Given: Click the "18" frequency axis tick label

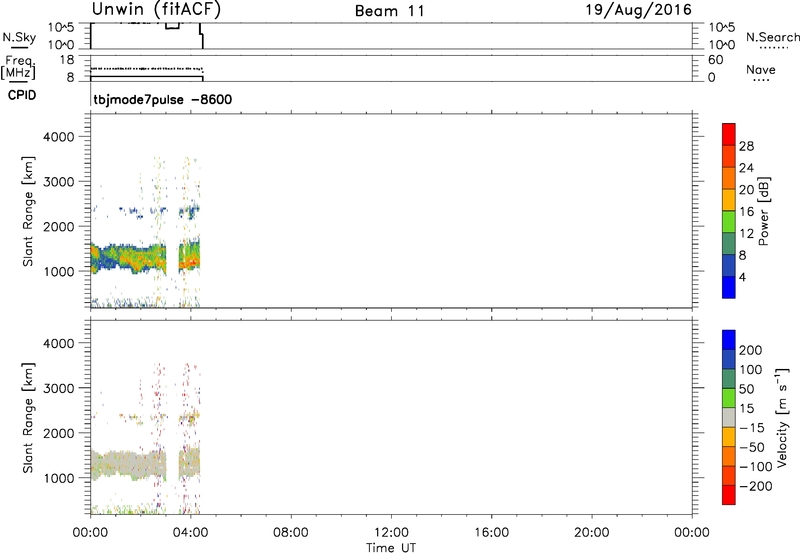Looking at the screenshot, I should click(x=67, y=60).
